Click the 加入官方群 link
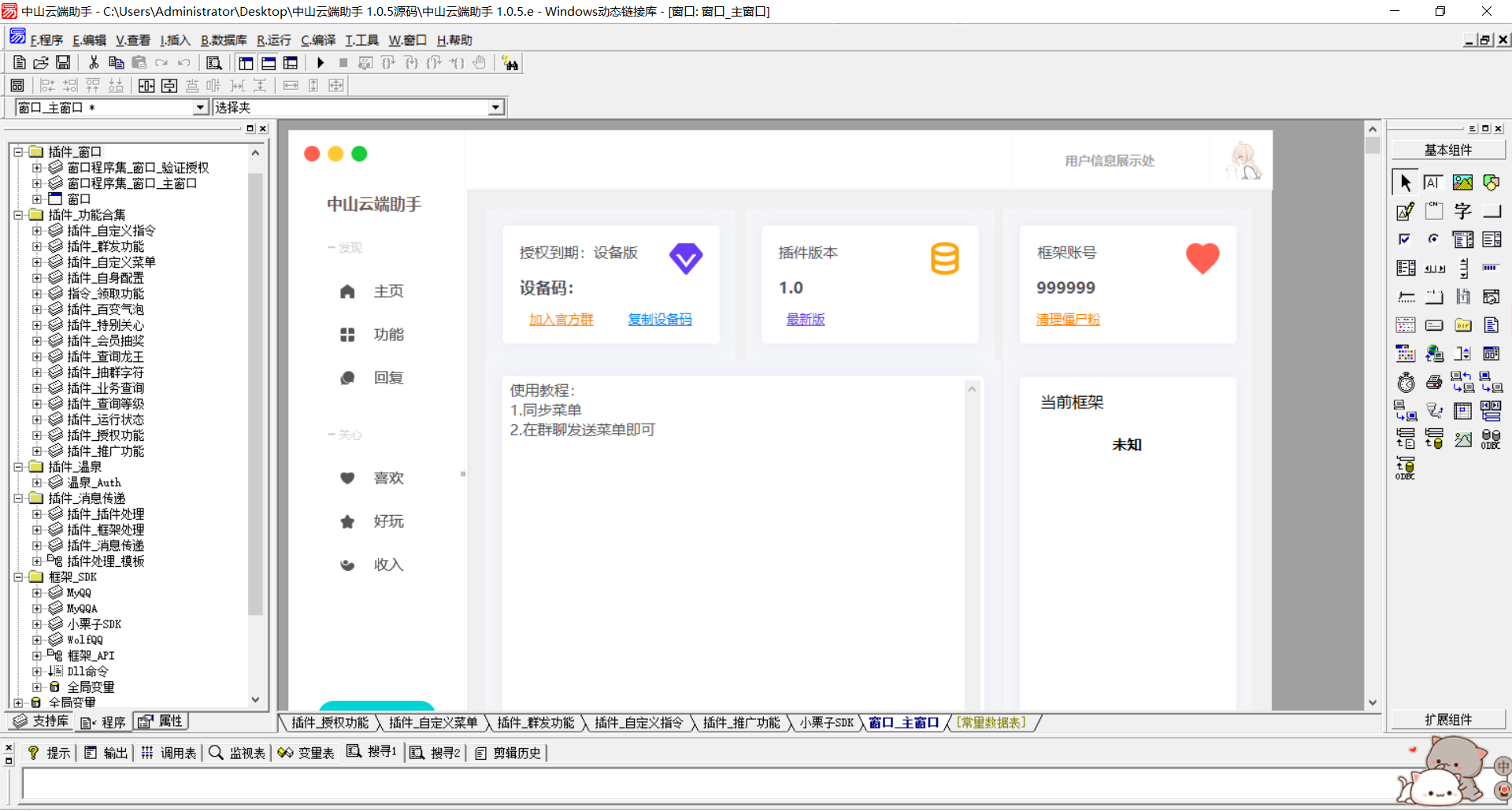Viewport: 1512px width, 811px height. (561, 320)
